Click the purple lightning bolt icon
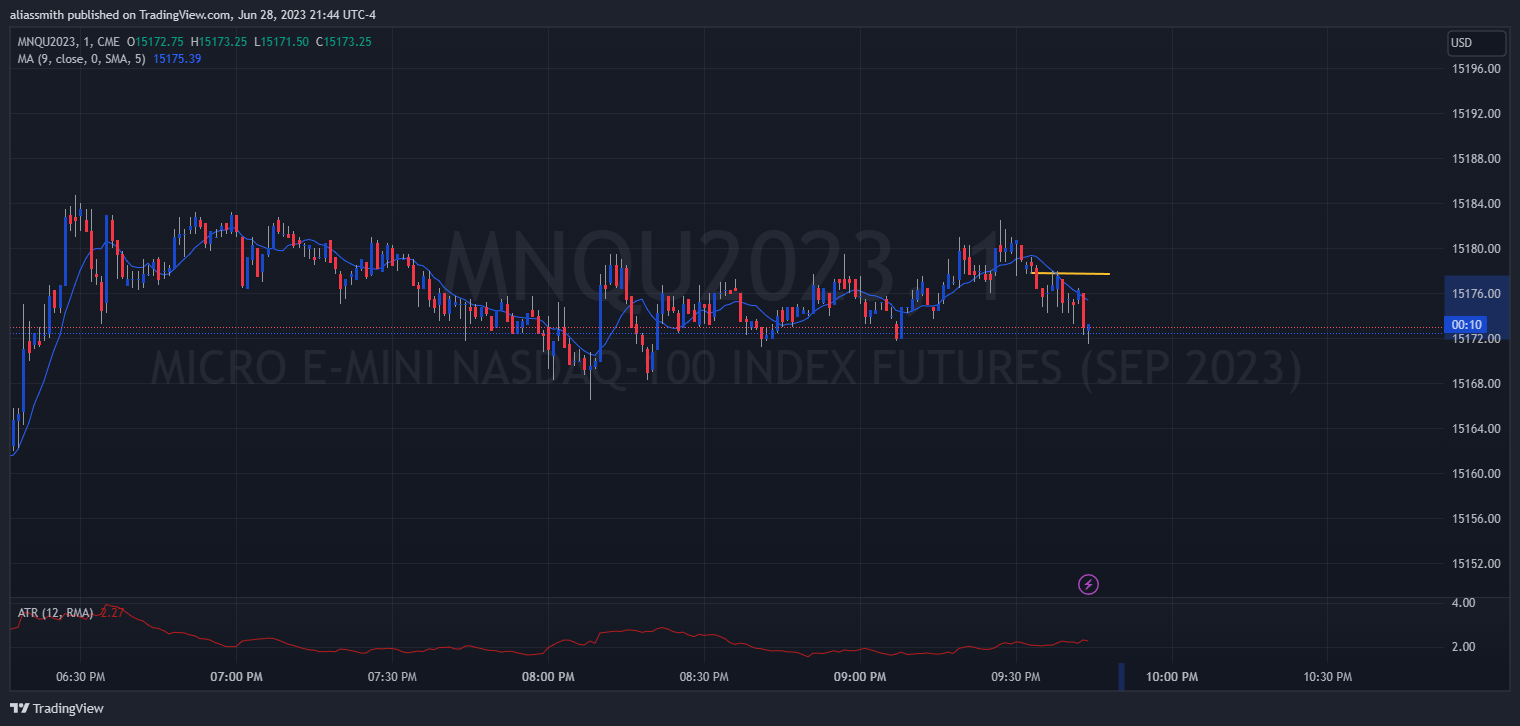The width and height of the screenshot is (1520, 726). point(1089,584)
